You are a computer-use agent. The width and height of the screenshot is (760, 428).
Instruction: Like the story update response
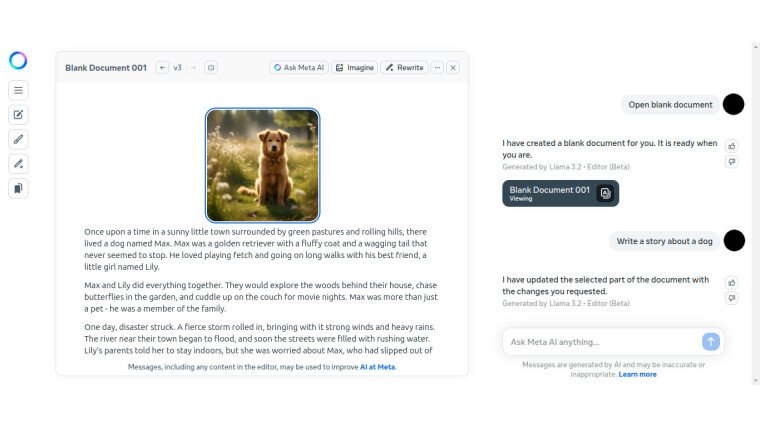[x=732, y=282]
